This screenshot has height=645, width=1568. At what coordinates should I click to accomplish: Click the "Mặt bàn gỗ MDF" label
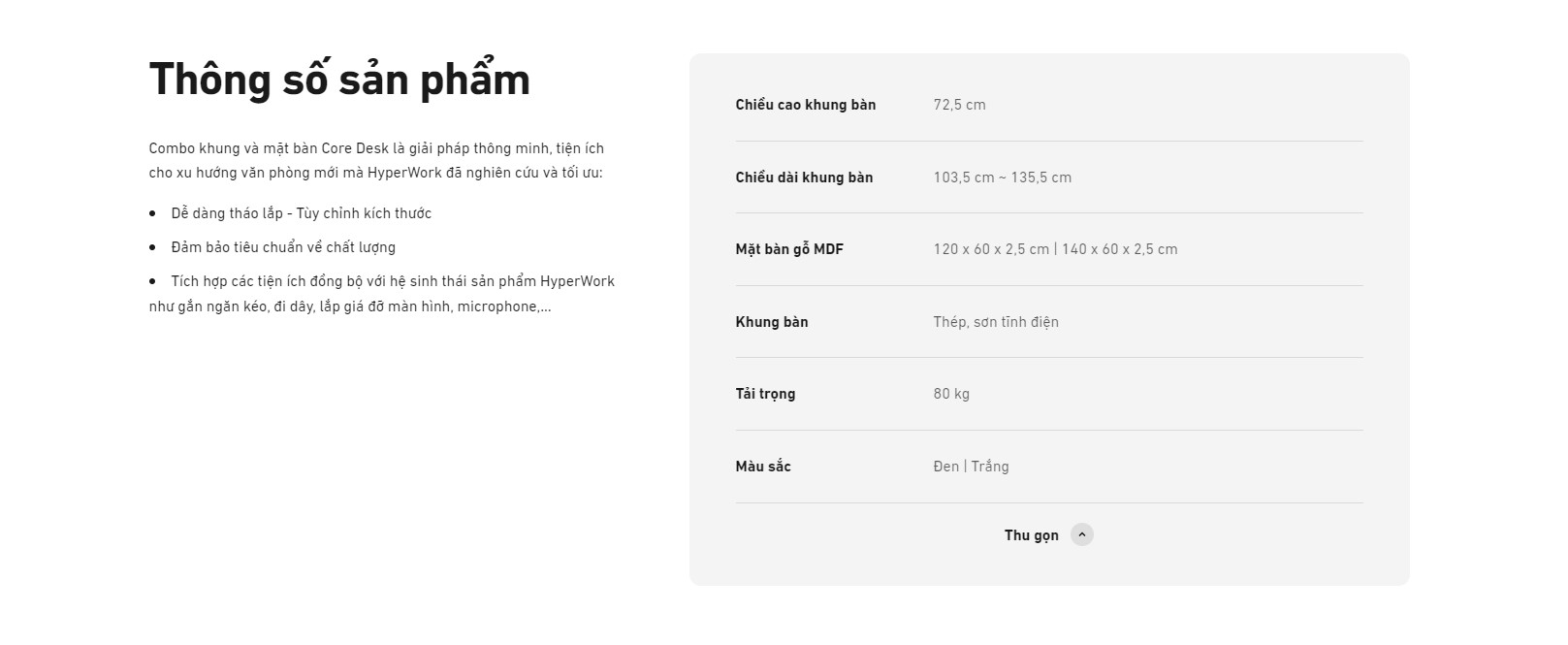tap(789, 249)
